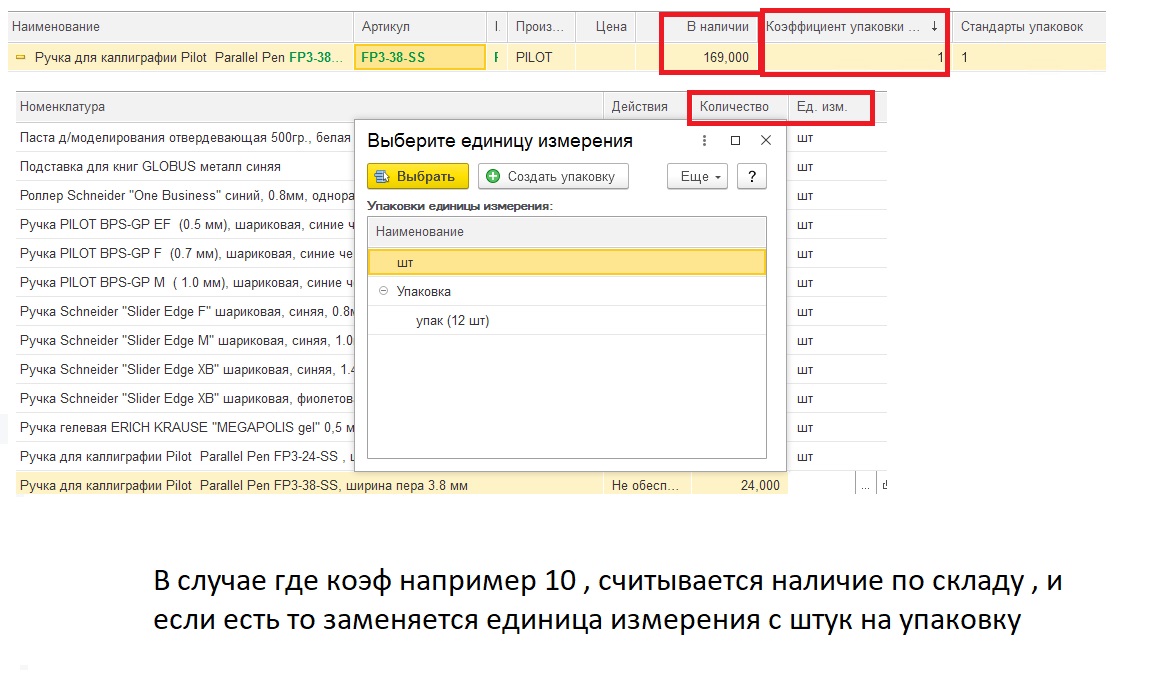The image size is (1153, 687).
Task: Click the Количество column header
Action: (x=734, y=107)
